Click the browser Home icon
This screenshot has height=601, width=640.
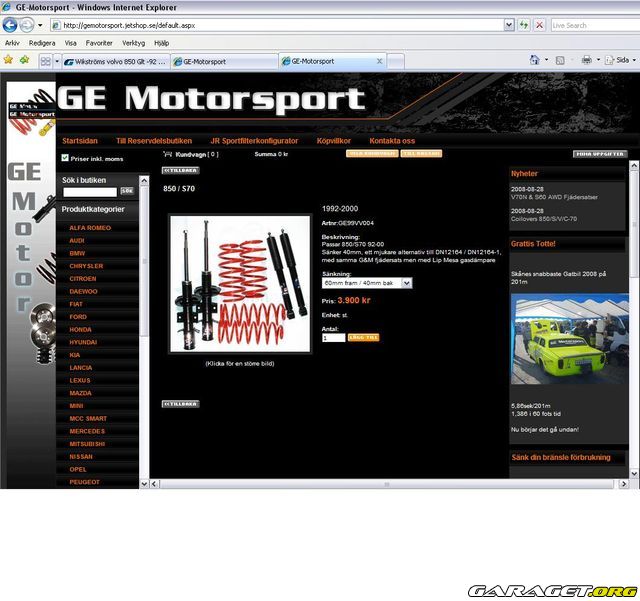click(x=535, y=61)
